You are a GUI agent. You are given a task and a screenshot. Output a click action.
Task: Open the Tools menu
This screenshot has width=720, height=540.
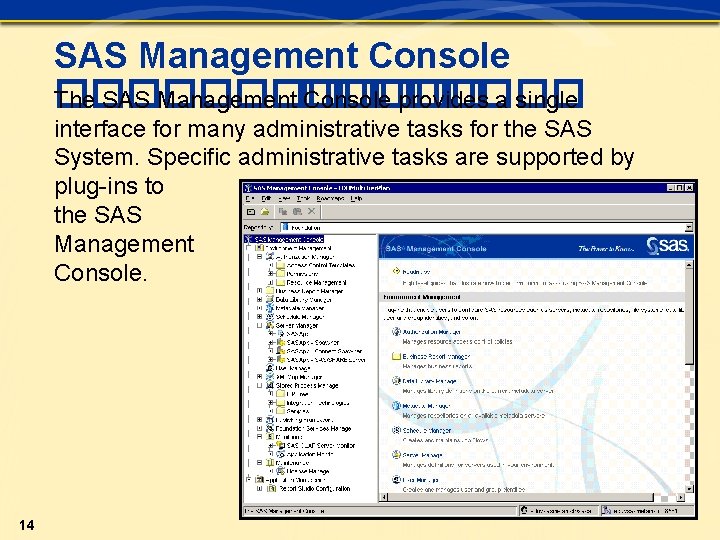[x=303, y=198]
